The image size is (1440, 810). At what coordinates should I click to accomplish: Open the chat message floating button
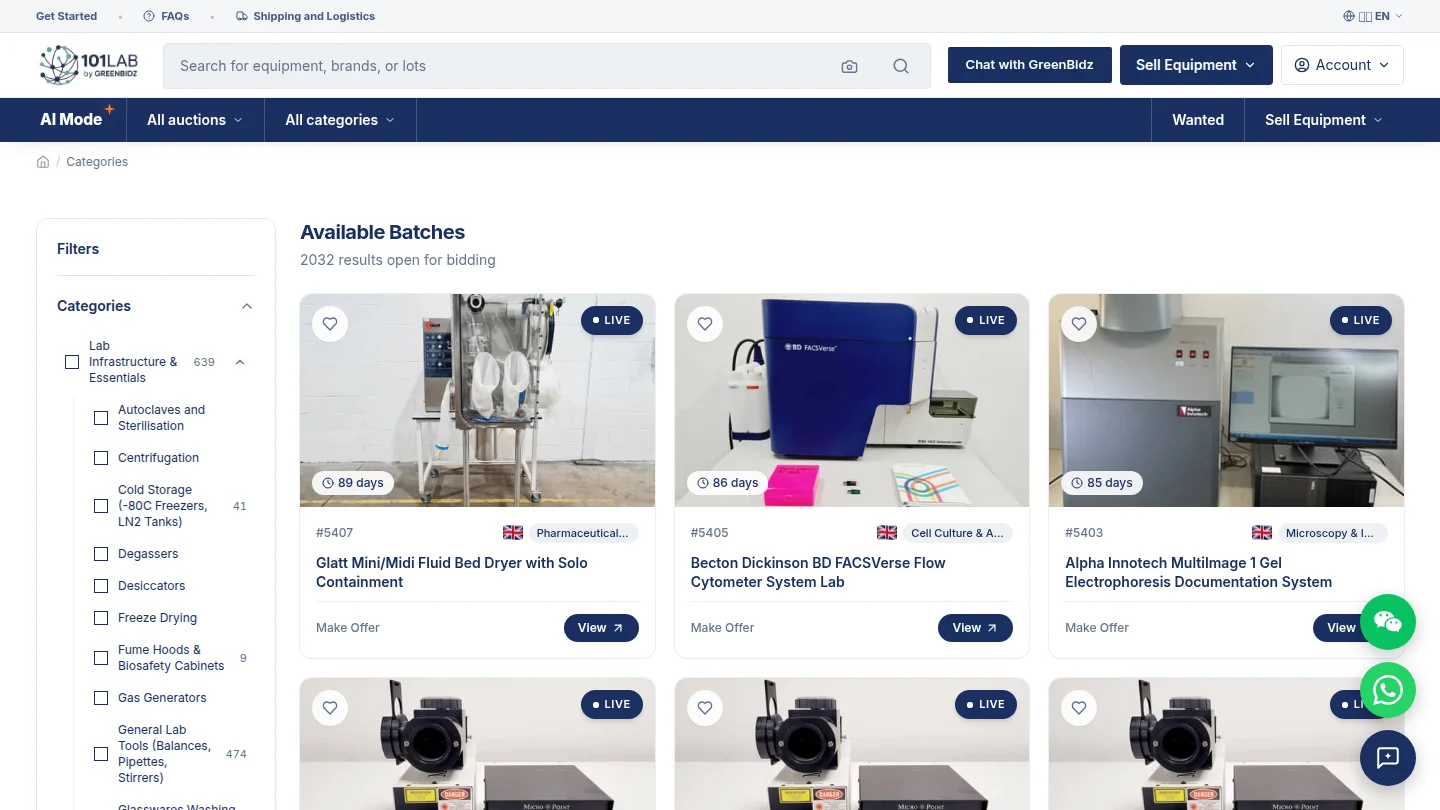(1388, 758)
